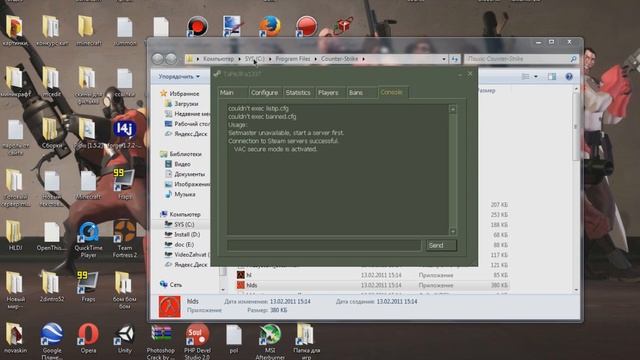Open the novaskin desktop folder
Screen dimensions: 640x360
(x=15, y=338)
